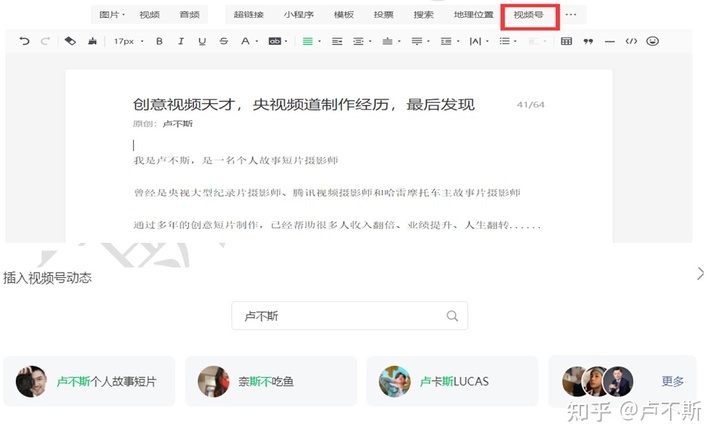Click the channel search box containing 卢不斯
720x440 pixels.
[349, 316]
